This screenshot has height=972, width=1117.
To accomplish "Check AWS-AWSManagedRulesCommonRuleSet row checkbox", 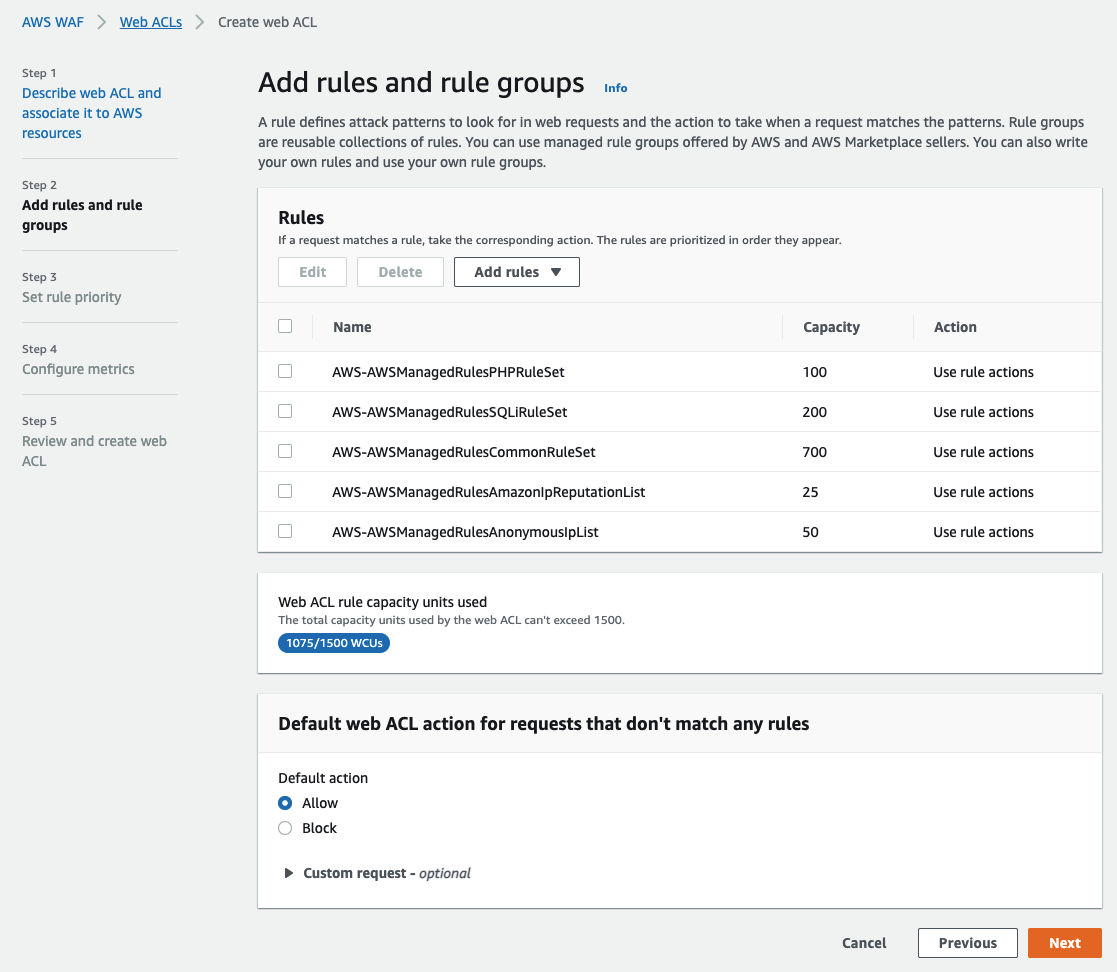I will point(285,451).
